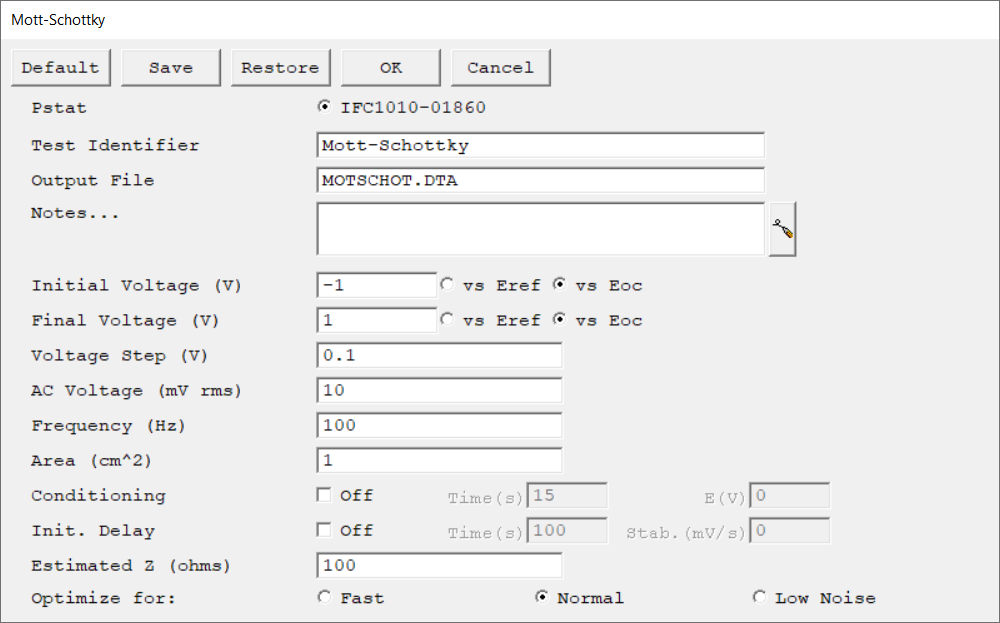Choose Normal optimization
This screenshot has height=623, width=1000.
[x=541, y=597]
